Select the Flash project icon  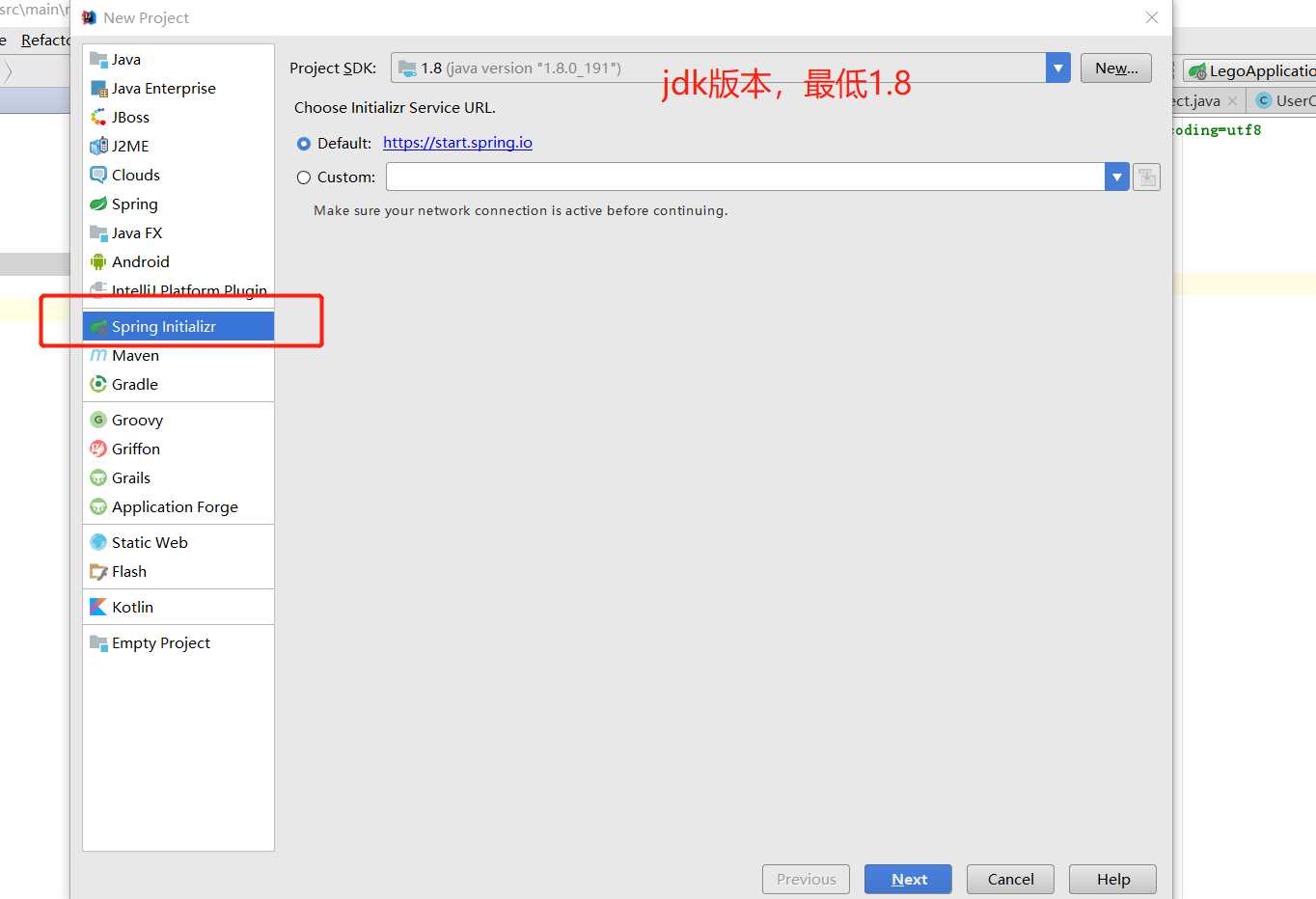tap(98, 572)
